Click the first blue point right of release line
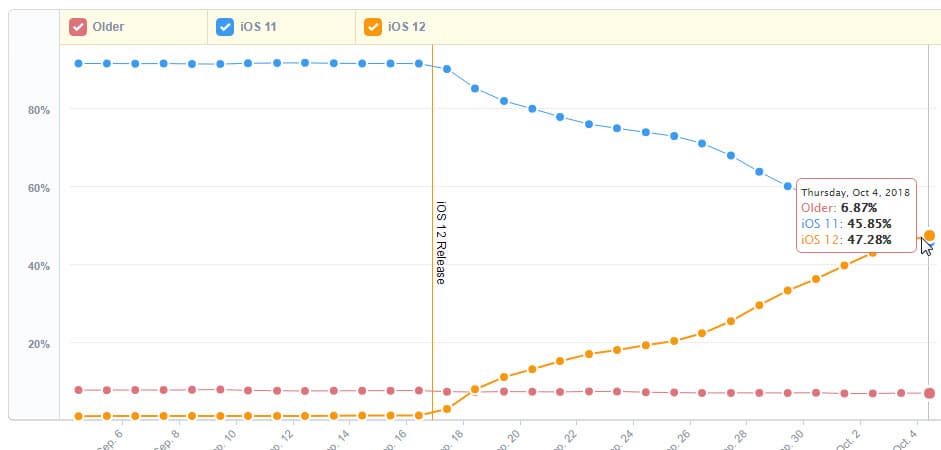Image resolution: width=941 pixels, height=450 pixels. click(x=447, y=69)
